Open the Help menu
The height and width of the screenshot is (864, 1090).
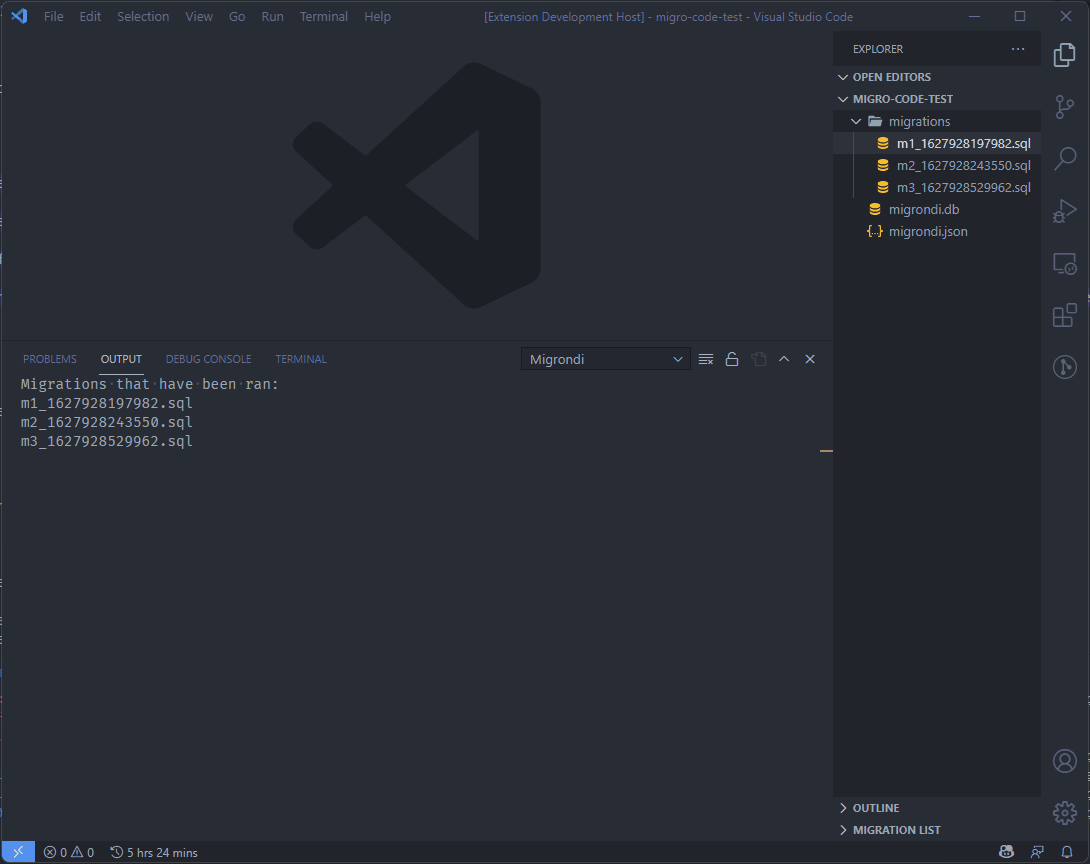tap(377, 16)
